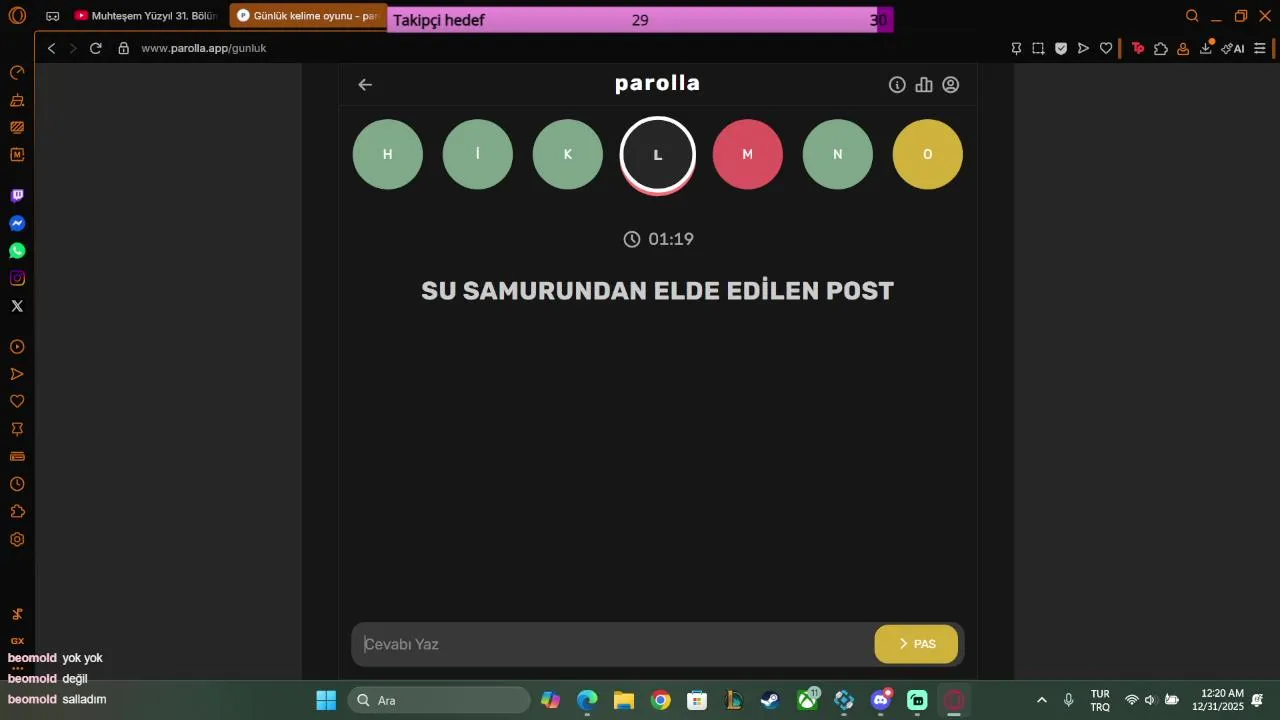
Task: Click the taskbar Ara search box
Action: point(439,700)
